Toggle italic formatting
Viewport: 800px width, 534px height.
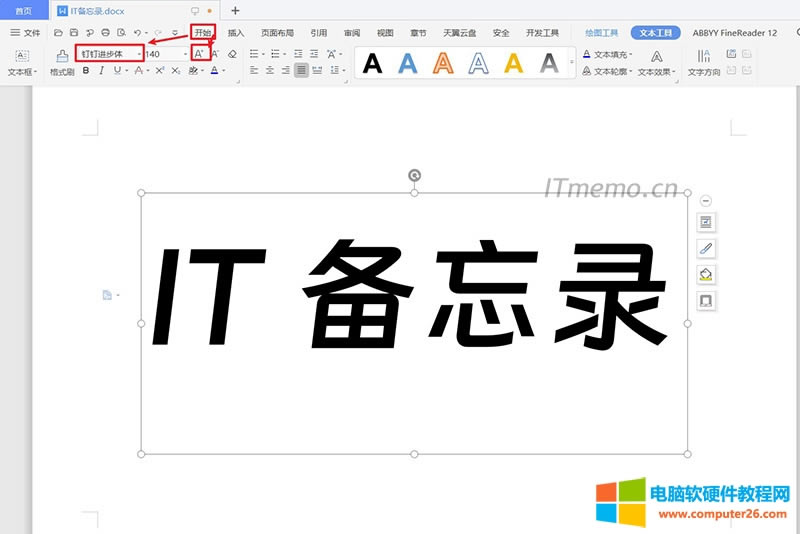pyautogui.click(x=101, y=71)
